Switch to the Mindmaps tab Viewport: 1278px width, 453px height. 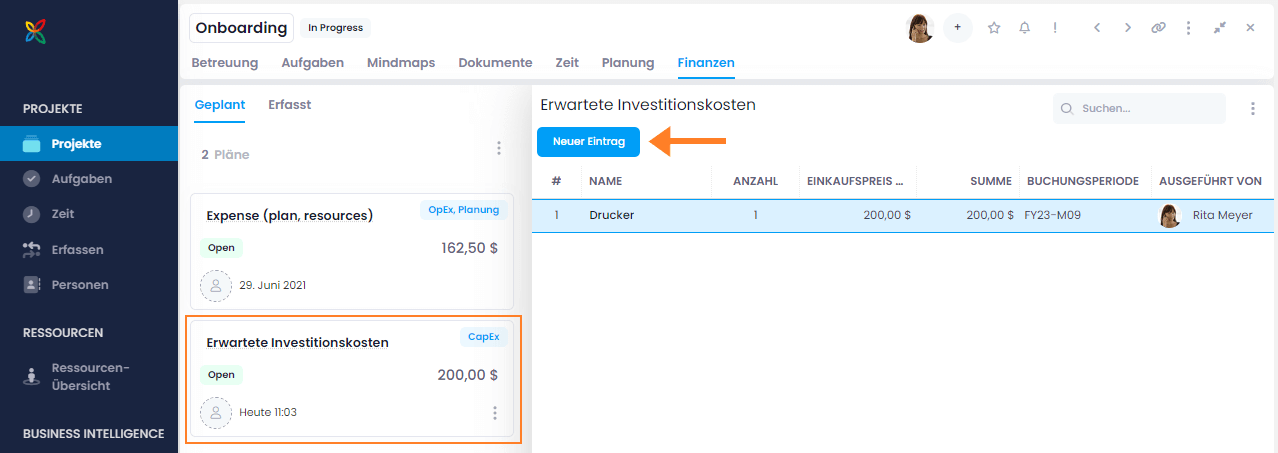click(401, 62)
